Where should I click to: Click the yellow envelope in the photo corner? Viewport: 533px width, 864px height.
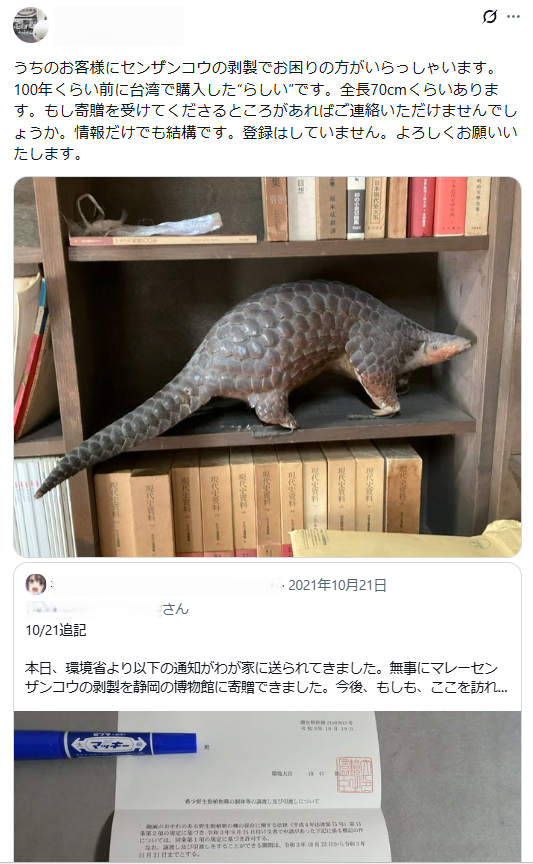pyautogui.click(x=405, y=541)
